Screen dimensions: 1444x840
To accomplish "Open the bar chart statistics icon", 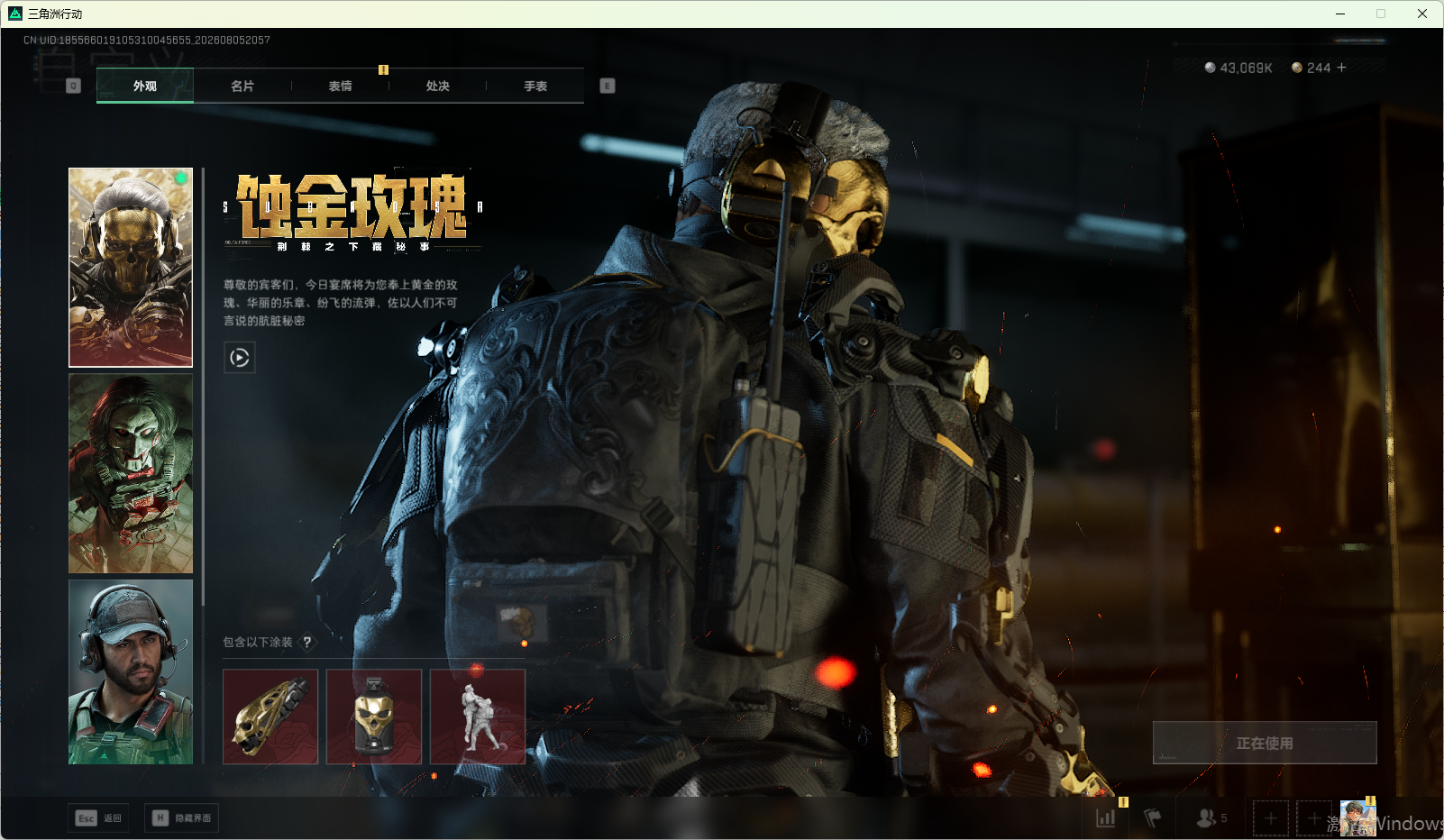I will pos(1106,818).
